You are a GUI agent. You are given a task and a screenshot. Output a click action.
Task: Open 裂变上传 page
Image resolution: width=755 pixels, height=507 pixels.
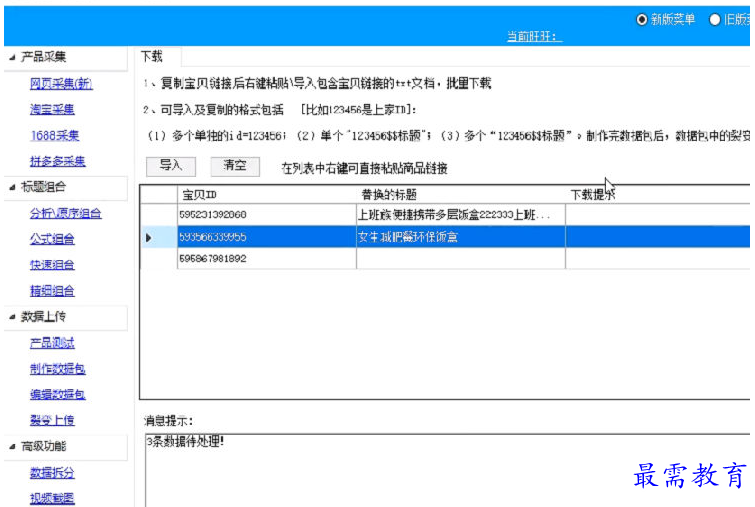[x=52, y=420]
